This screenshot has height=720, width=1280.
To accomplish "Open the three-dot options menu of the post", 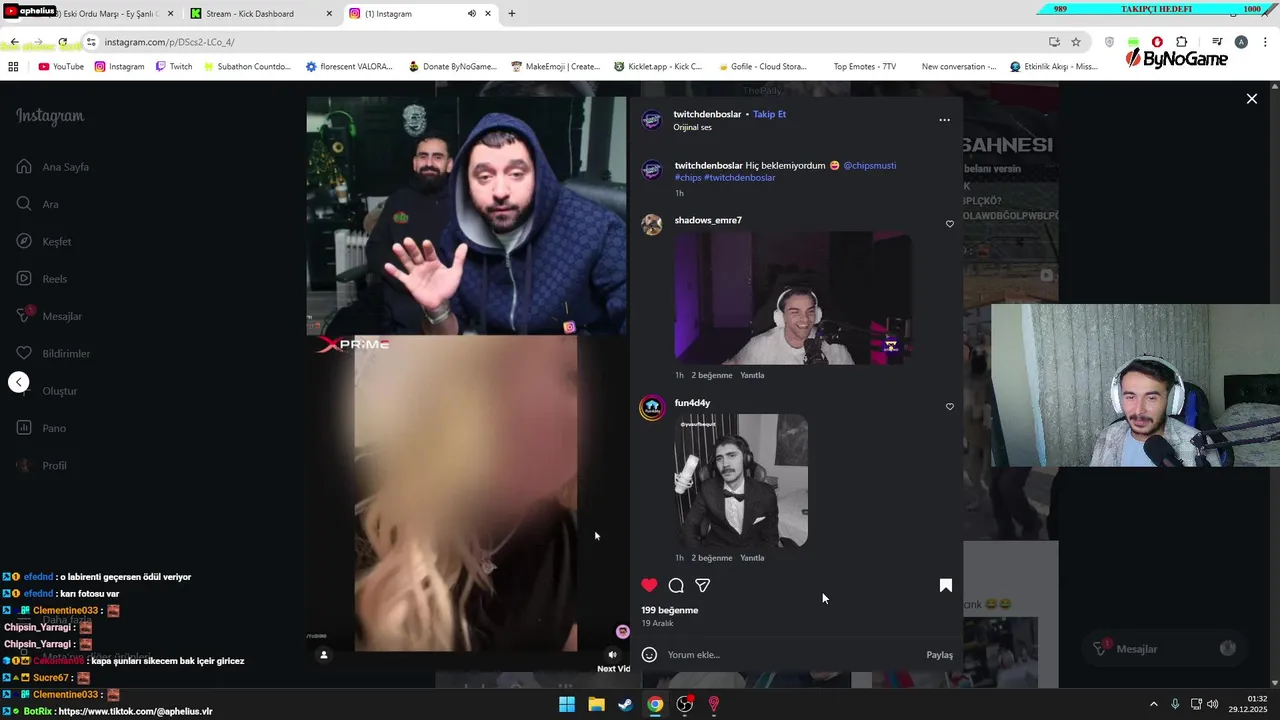I will pos(944,120).
